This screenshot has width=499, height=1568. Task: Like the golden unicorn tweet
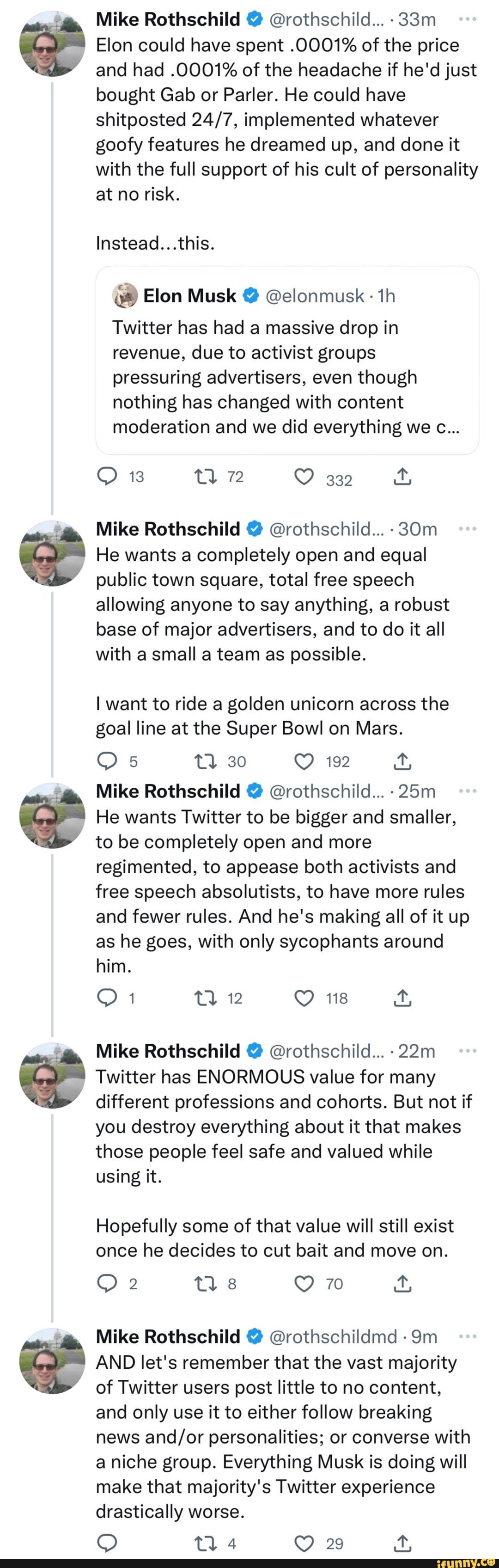tap(303, 760)
